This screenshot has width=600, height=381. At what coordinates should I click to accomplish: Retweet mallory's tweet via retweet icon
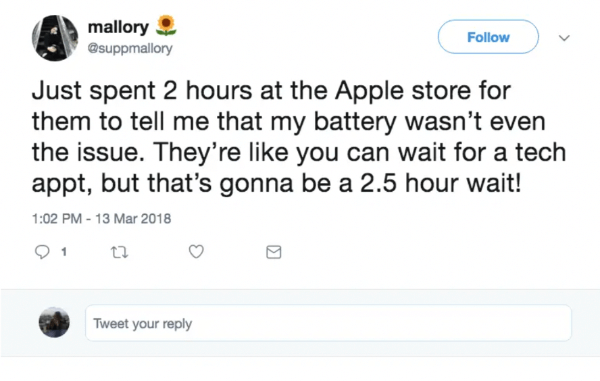point(119,252)
